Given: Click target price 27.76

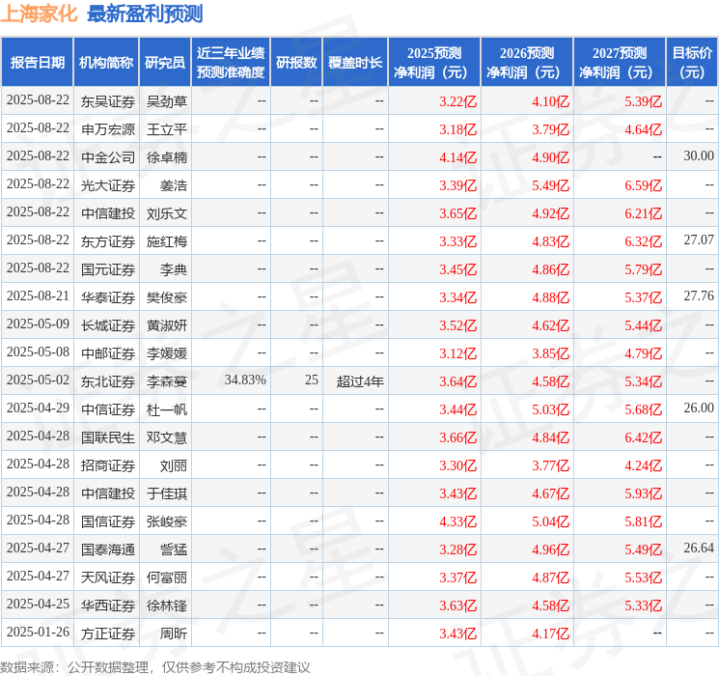Looking at the screenshot, I should point(698,296).
